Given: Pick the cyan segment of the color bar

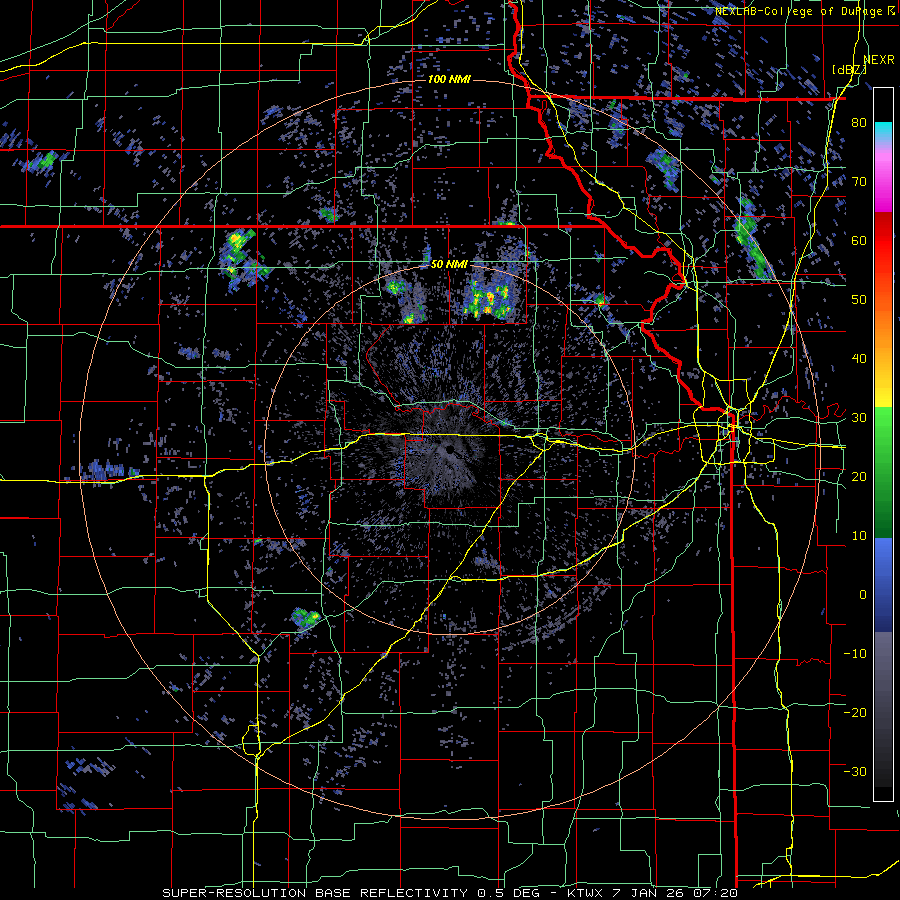Looking at the screenshot, I should pyautogui.click(x=883, y=133).
